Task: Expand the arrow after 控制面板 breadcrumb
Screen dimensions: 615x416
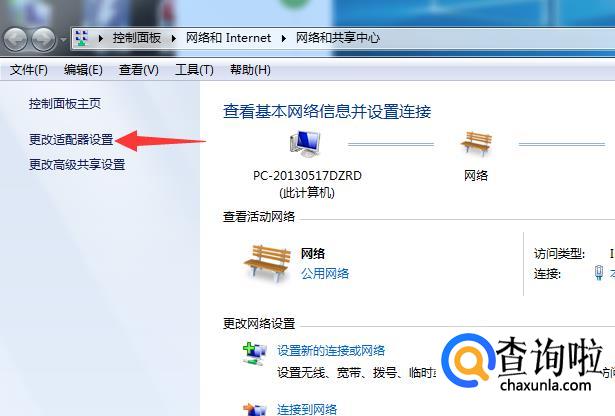Action: click(173, 38)
